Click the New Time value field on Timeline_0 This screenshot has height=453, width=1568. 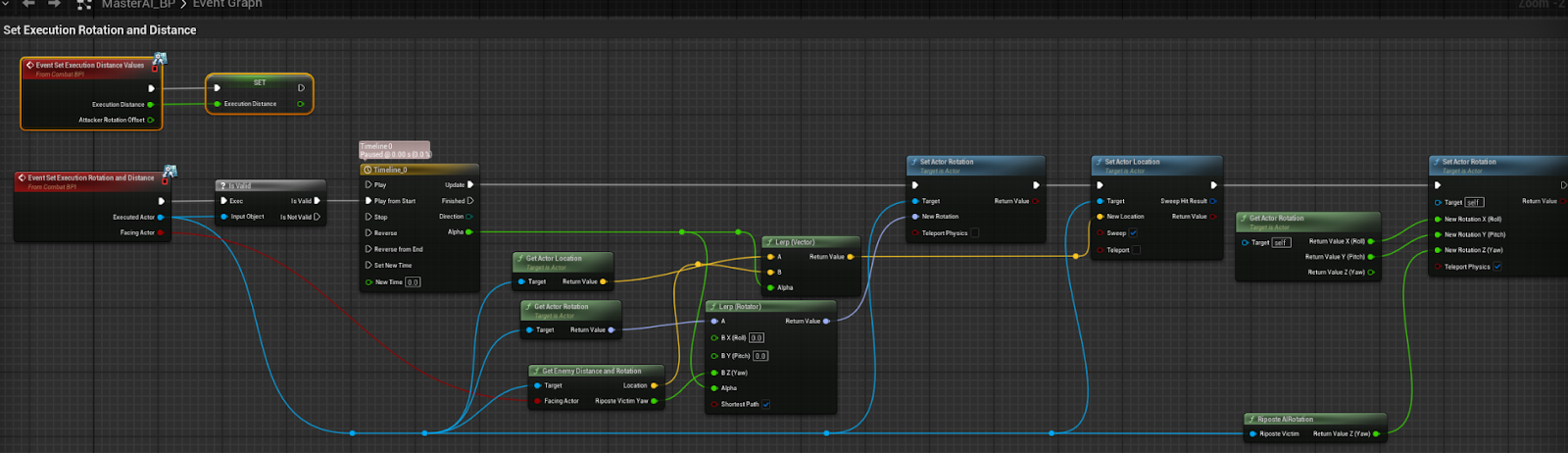pyautogui.click(x=413, y=282)
